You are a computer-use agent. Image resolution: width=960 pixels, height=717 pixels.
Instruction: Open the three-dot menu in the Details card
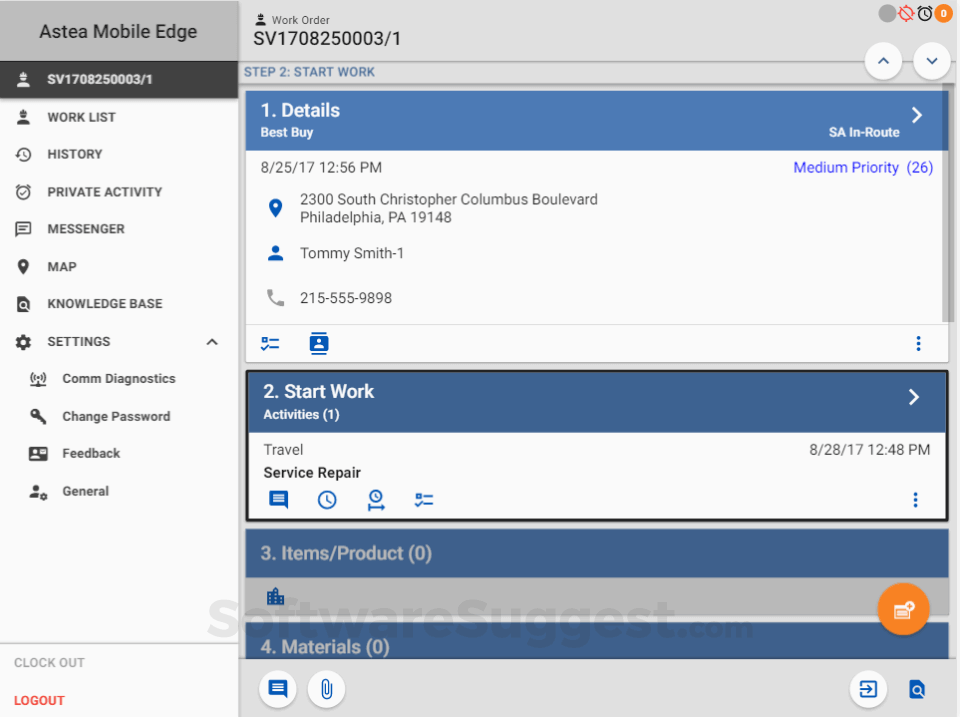click(918, 343)
